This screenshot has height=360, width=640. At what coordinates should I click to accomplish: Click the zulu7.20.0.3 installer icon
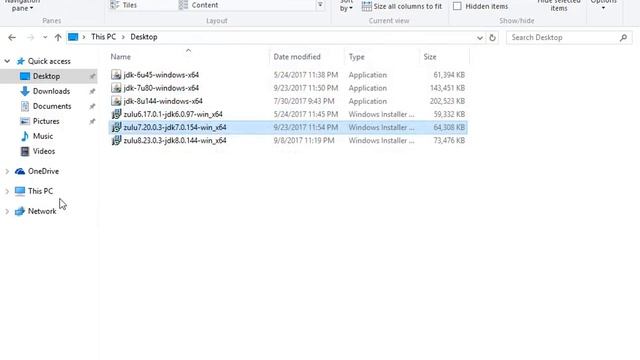pos(116,127)
